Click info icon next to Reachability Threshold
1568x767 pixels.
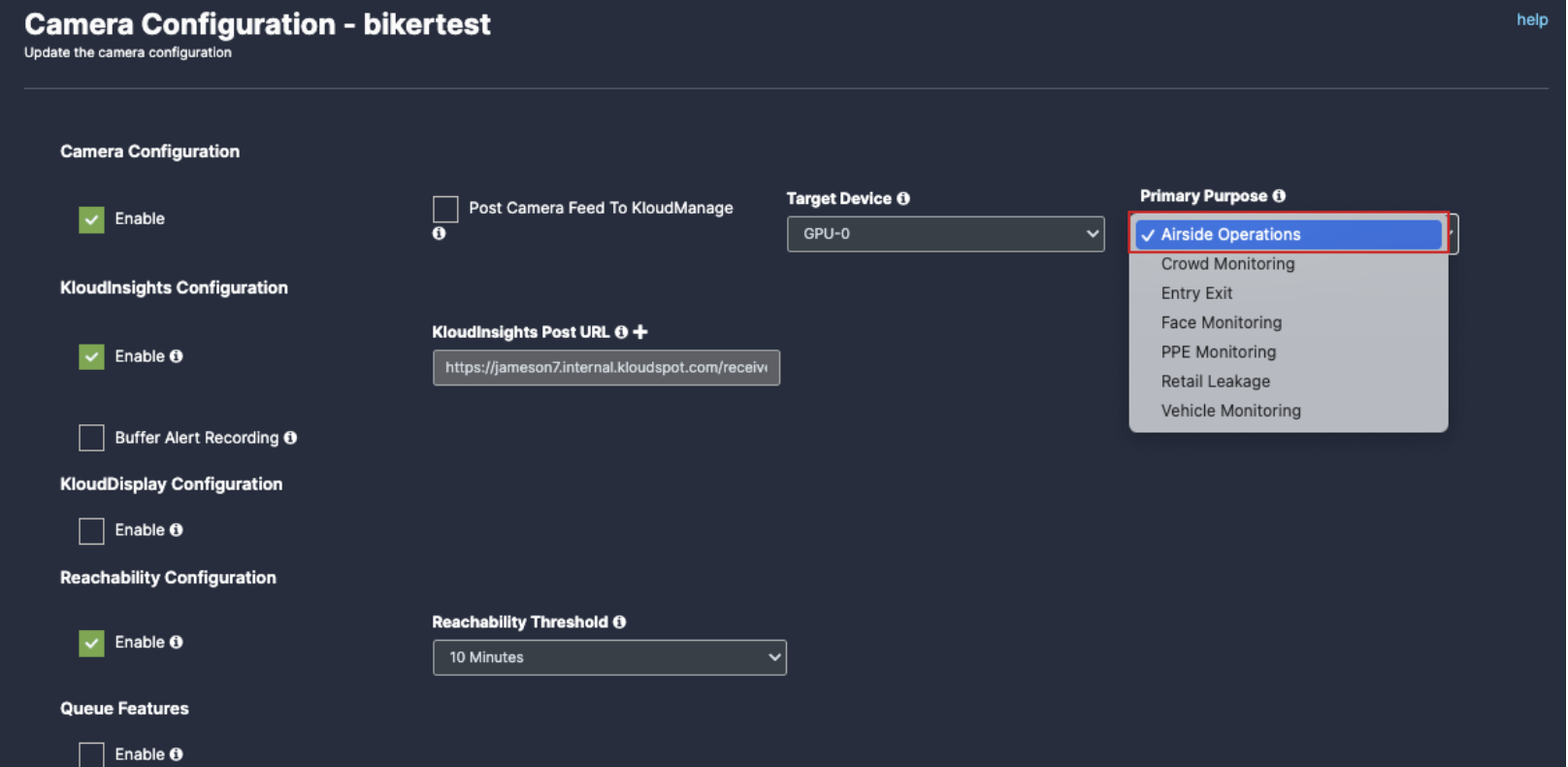619,622
